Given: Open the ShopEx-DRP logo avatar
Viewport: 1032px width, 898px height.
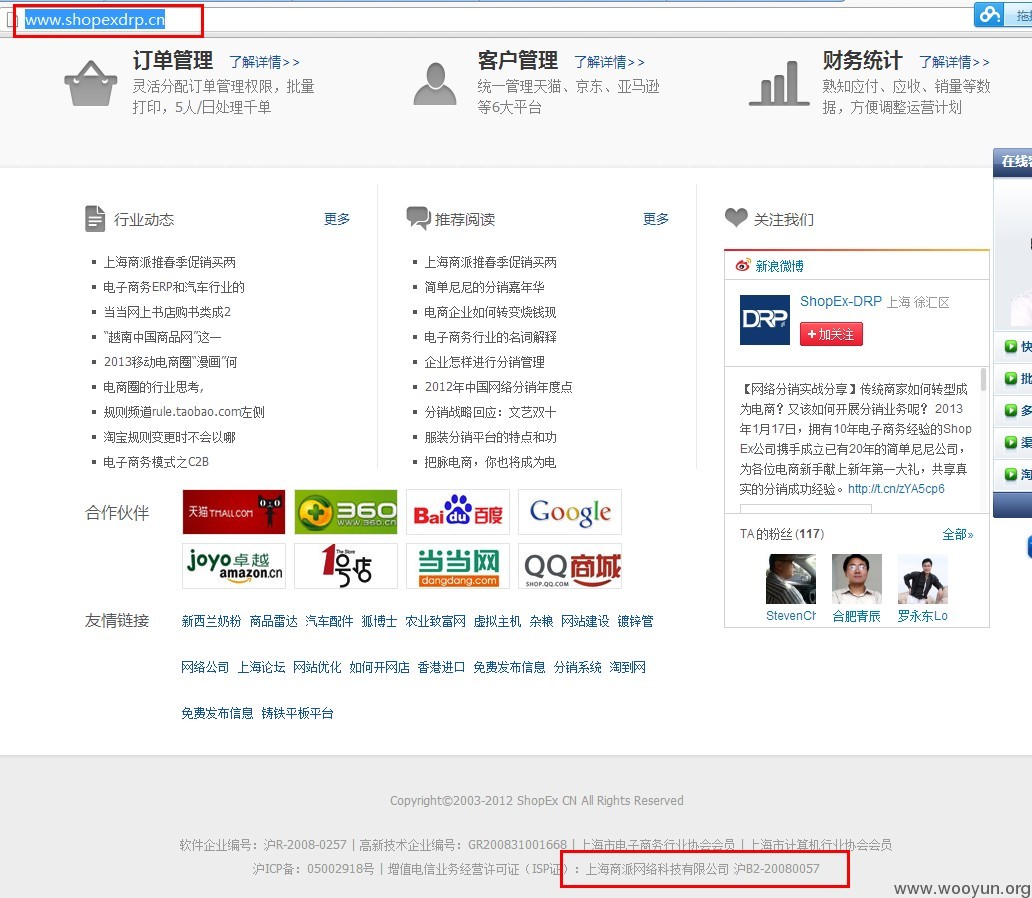Looking at the screenshot, I should click(764, 320).
